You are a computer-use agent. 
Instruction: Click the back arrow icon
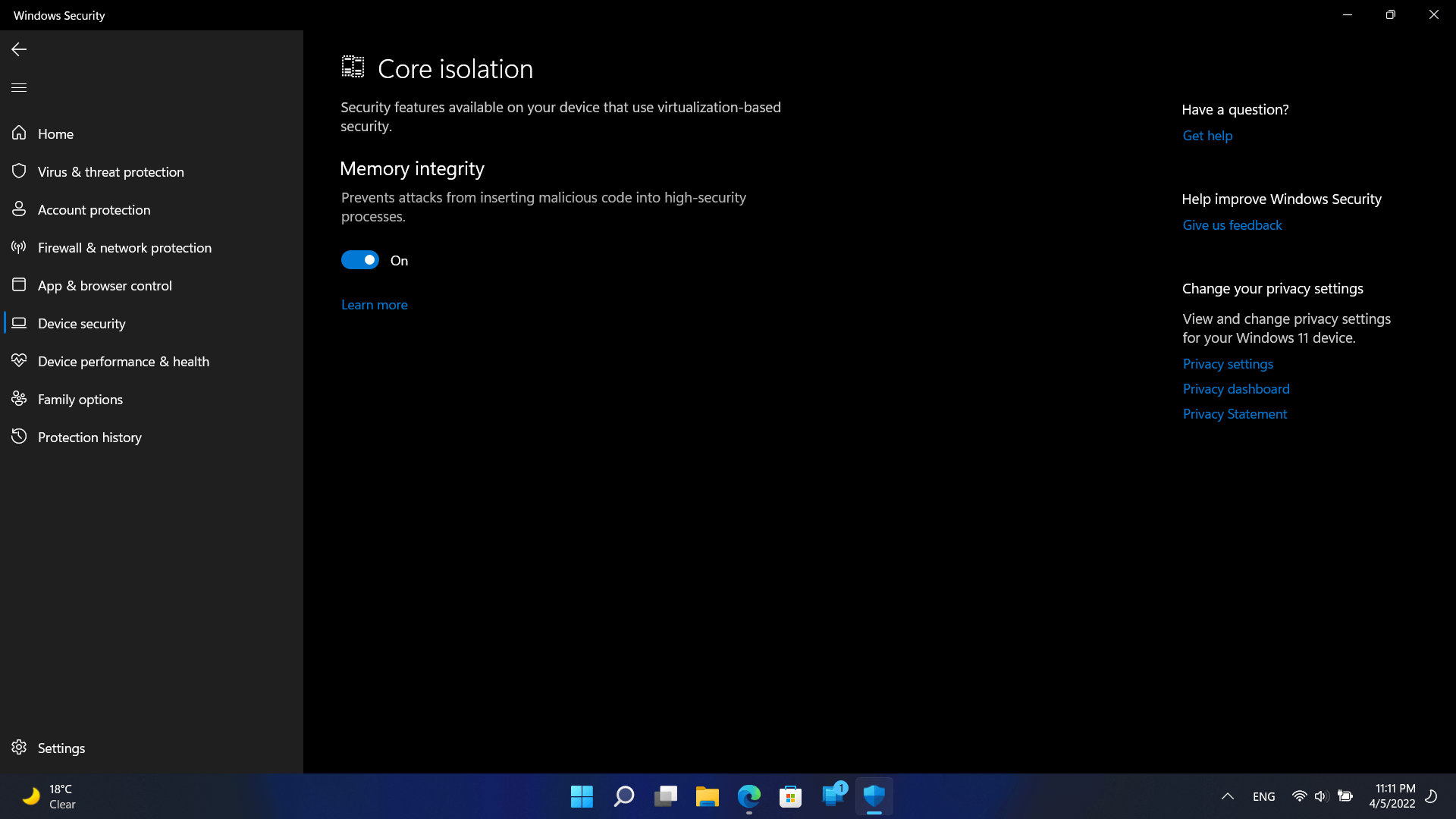click(x=19, y=49)
